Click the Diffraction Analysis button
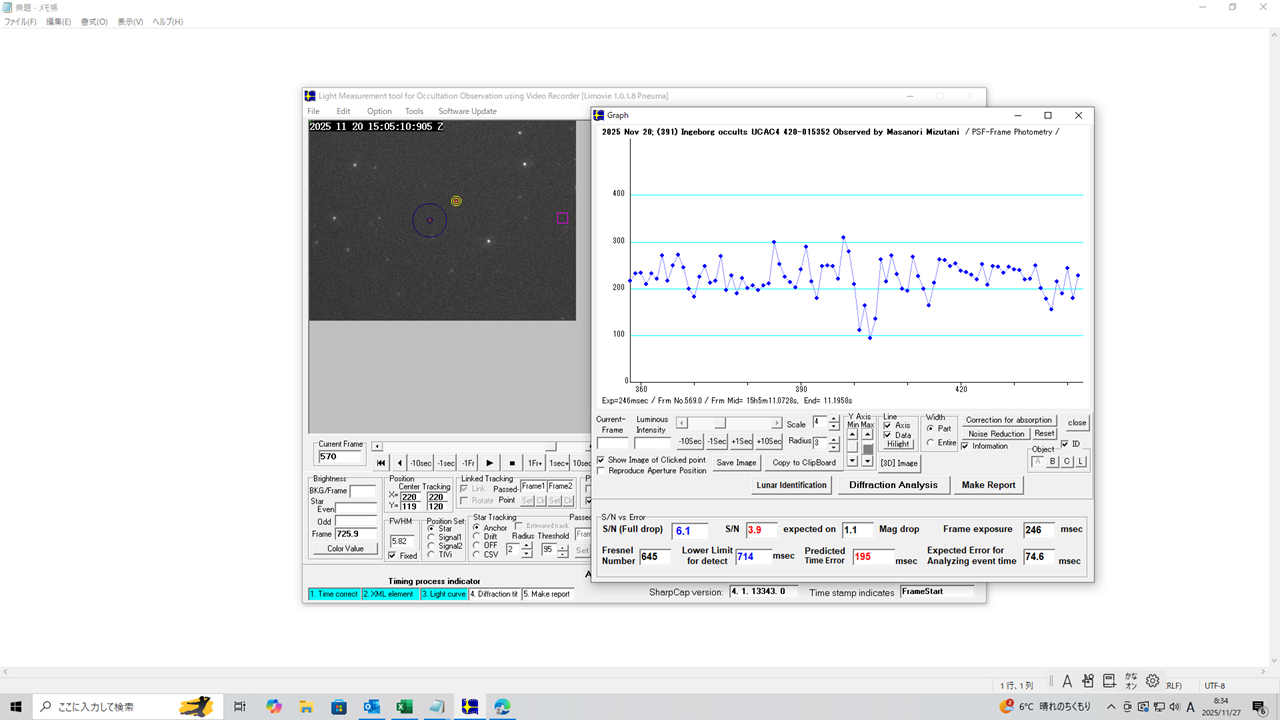The width and height of the screenshot is (1280, 720). tap(893, 485)
